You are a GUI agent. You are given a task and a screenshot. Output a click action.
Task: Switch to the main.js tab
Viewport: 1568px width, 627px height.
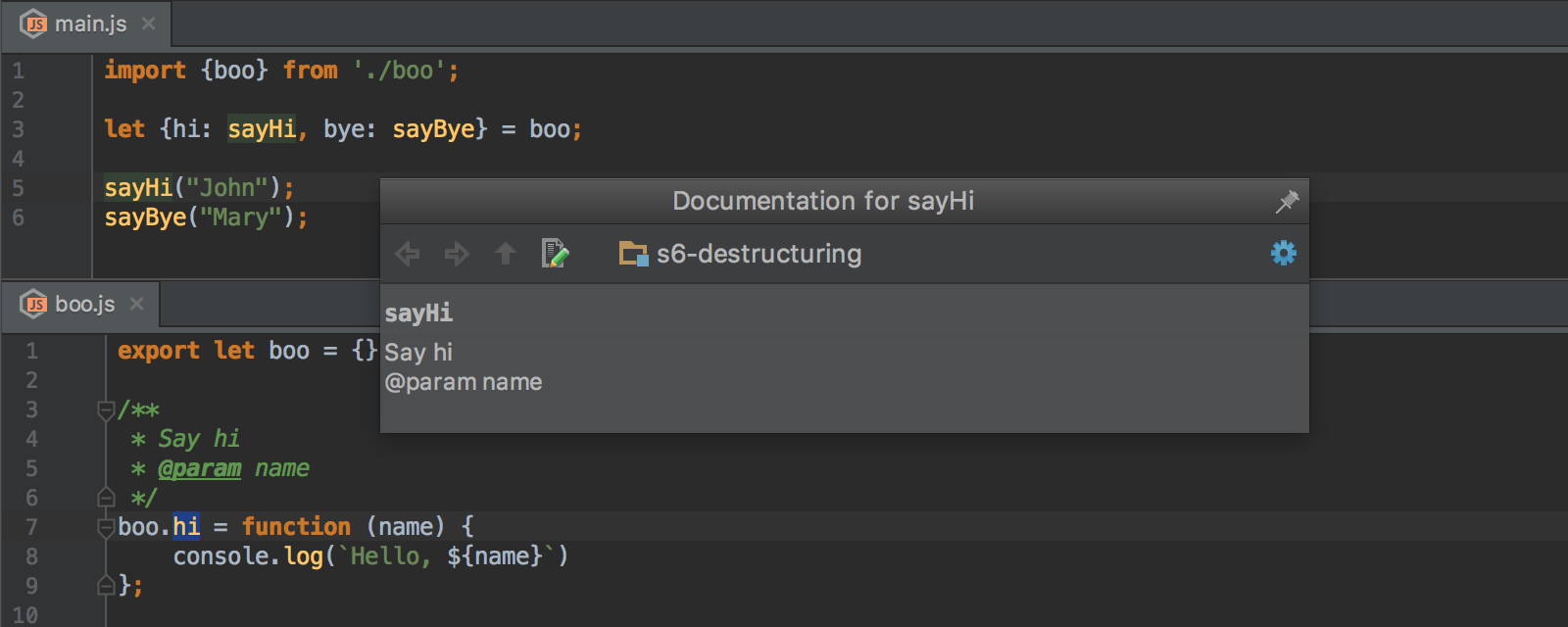click(90, 24)
